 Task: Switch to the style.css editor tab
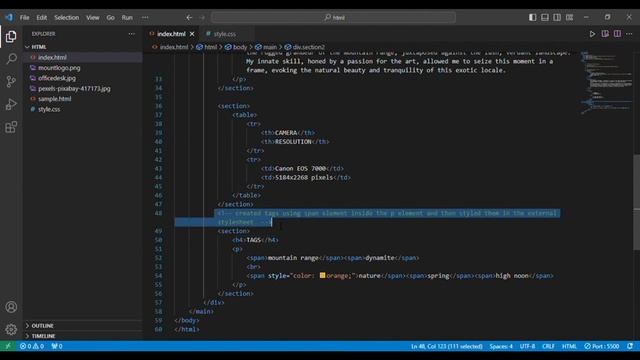[x=225, y=34]
